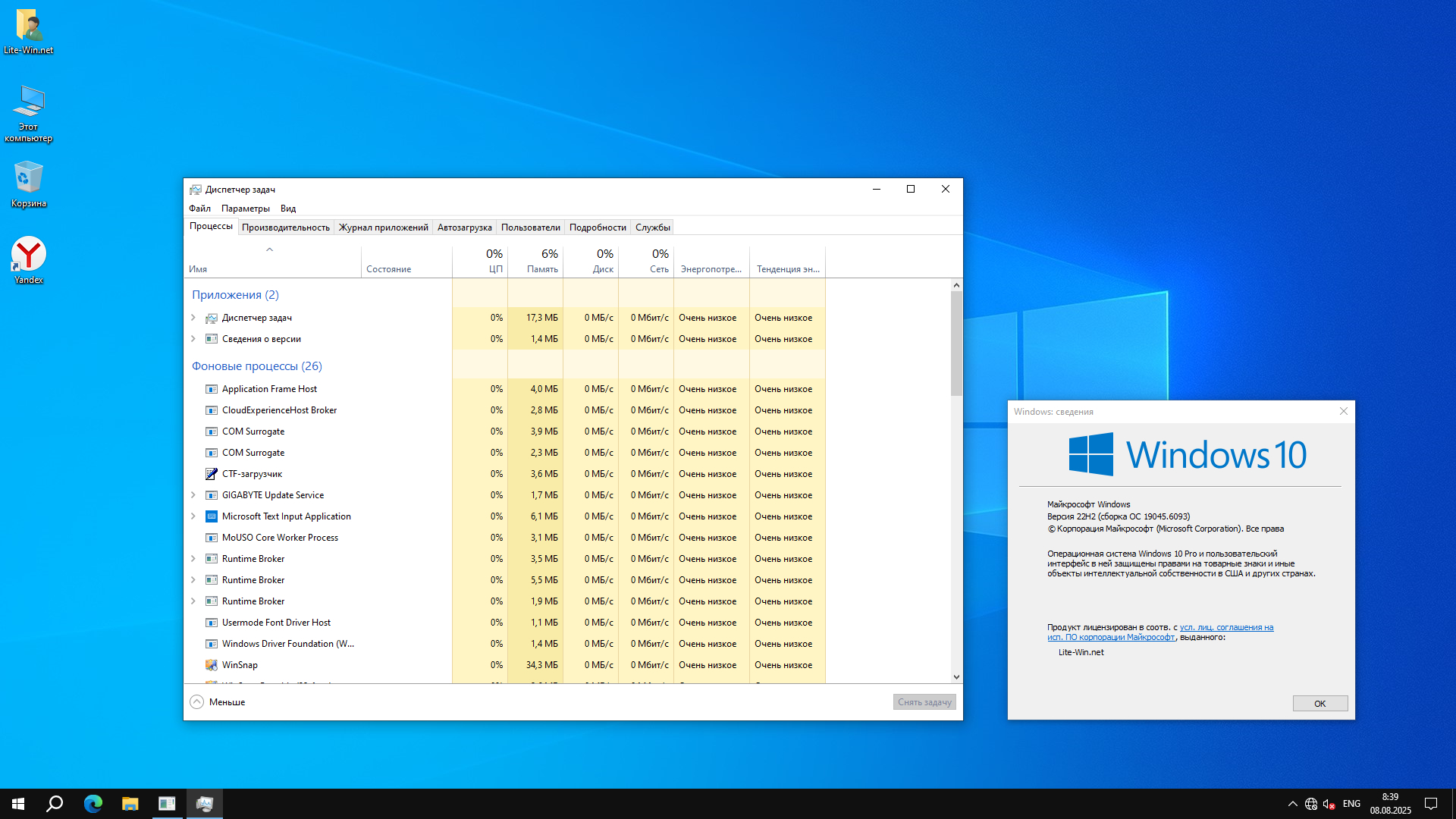The image size is (1456, 819).
Task: Click the WinSnap process icon
Action: (x=212, y=665)
